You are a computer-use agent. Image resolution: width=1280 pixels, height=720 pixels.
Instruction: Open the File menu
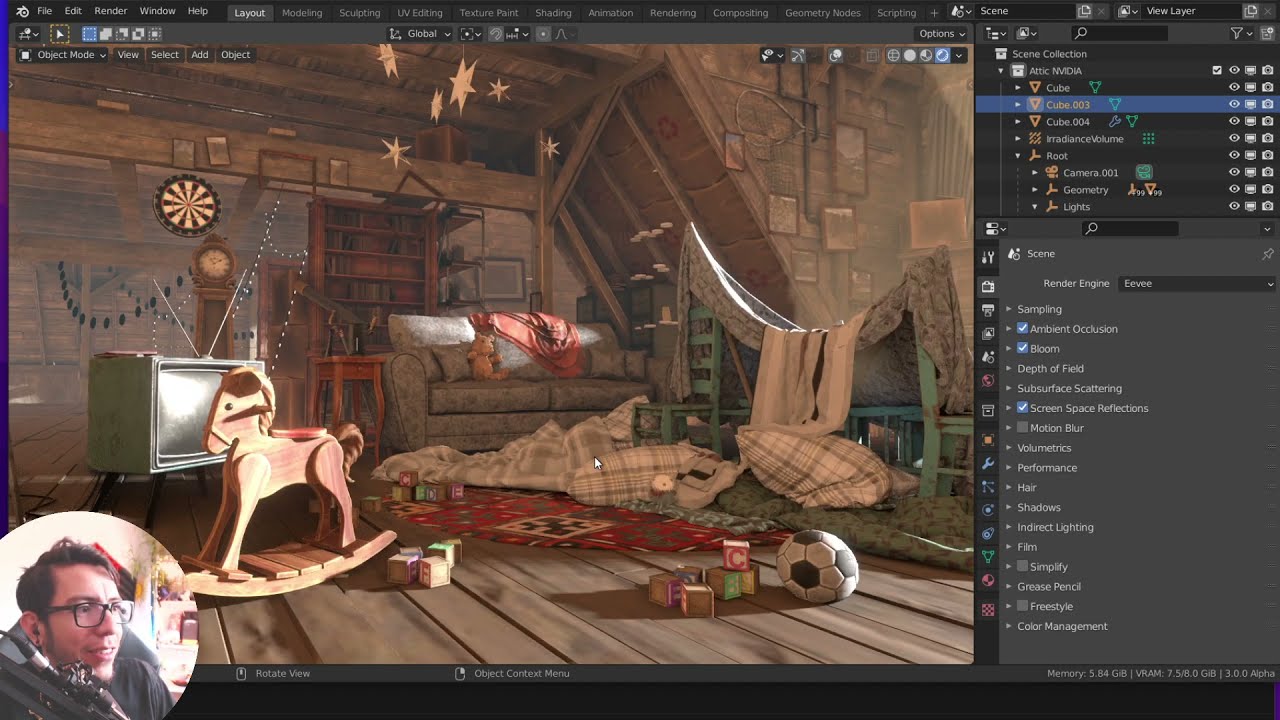[x=44, y=11]
